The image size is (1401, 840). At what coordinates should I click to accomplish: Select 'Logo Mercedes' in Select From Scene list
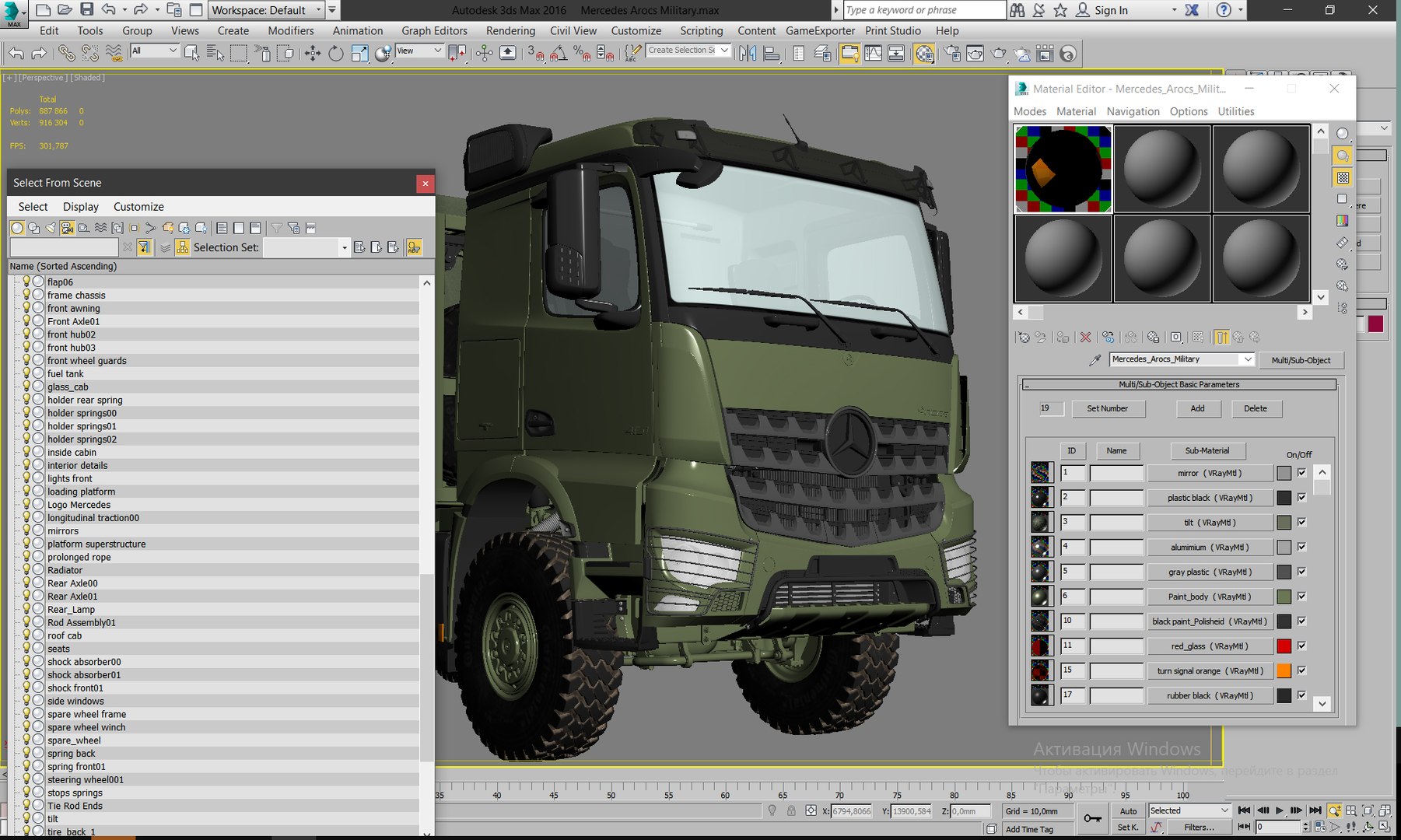tap(79, 505)
